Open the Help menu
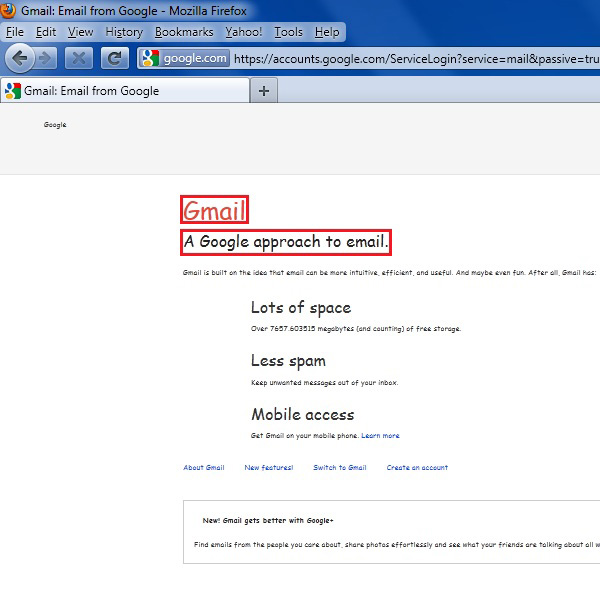 327,32
